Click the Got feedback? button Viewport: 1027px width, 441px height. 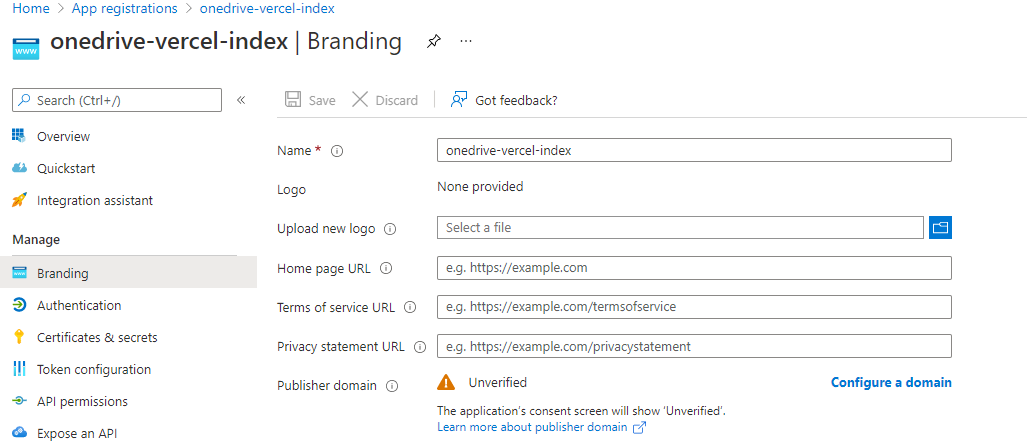coord(504,100)
